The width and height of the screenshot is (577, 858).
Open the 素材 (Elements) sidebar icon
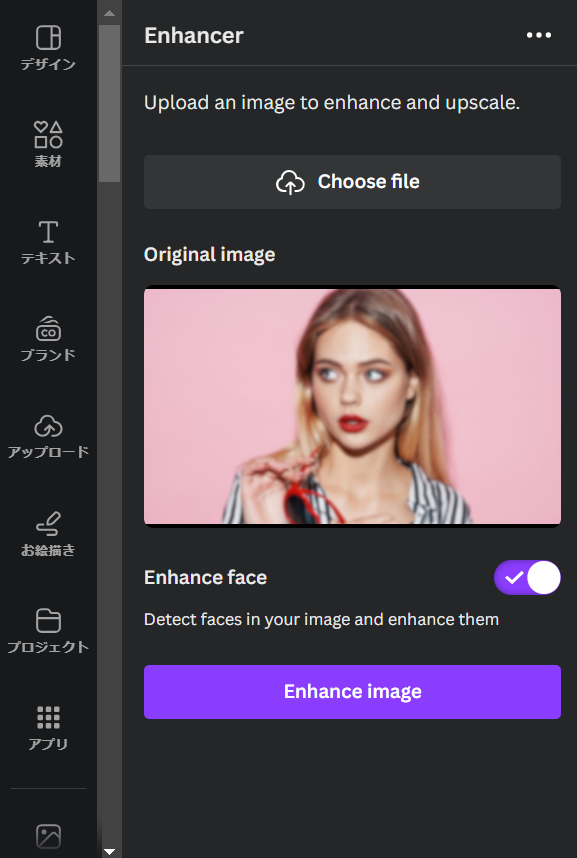[x=48, y=135]
